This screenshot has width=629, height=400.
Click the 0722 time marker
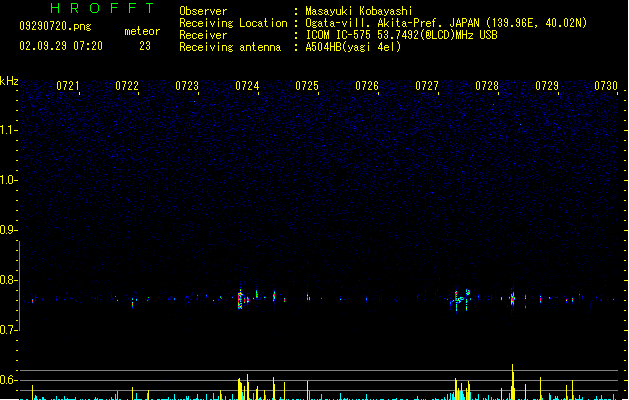(x=127, y=86)
